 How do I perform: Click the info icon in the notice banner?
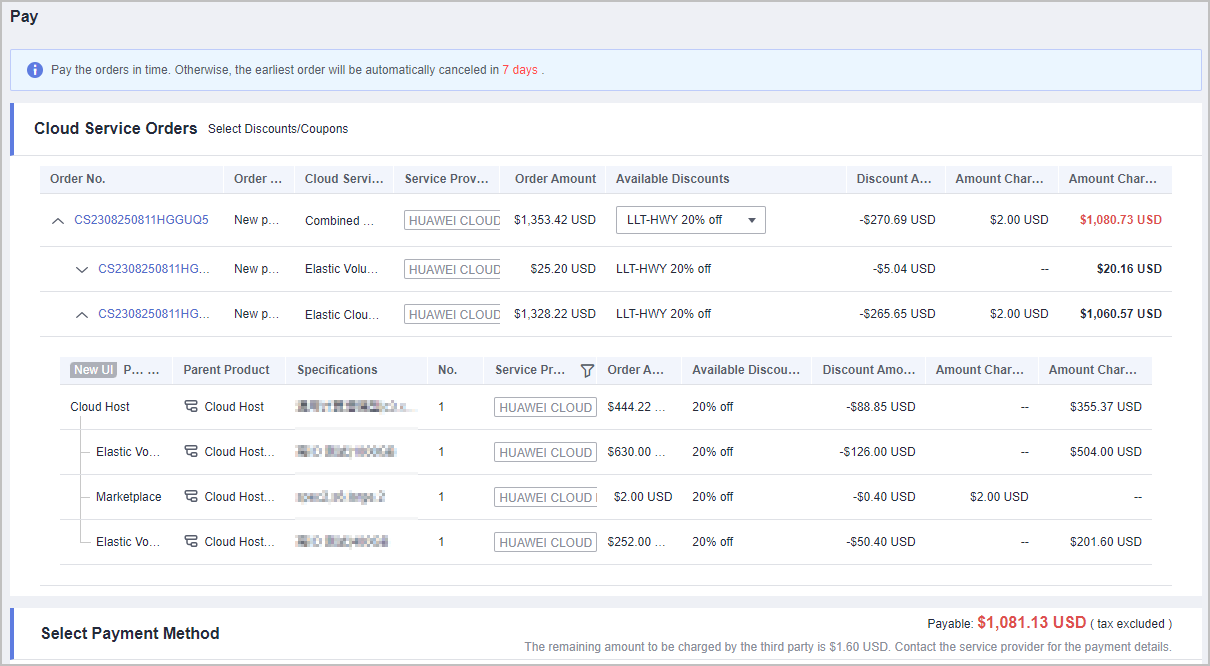[35, 70]
